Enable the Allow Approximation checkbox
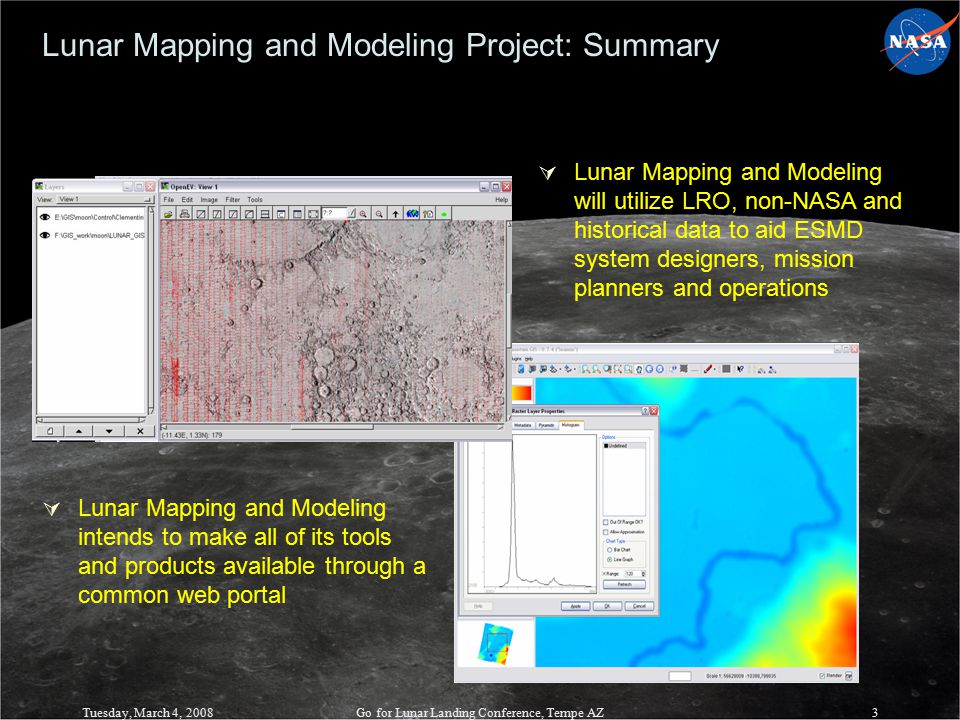Viewport: 960px width, 720px height. (606, 532)
